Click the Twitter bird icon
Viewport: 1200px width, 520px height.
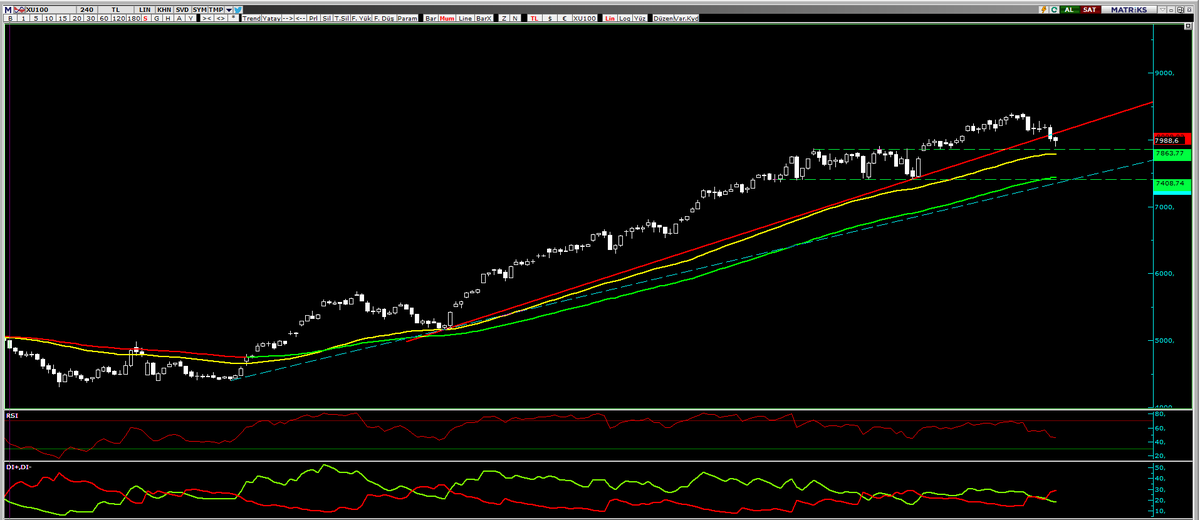point(238,9)
